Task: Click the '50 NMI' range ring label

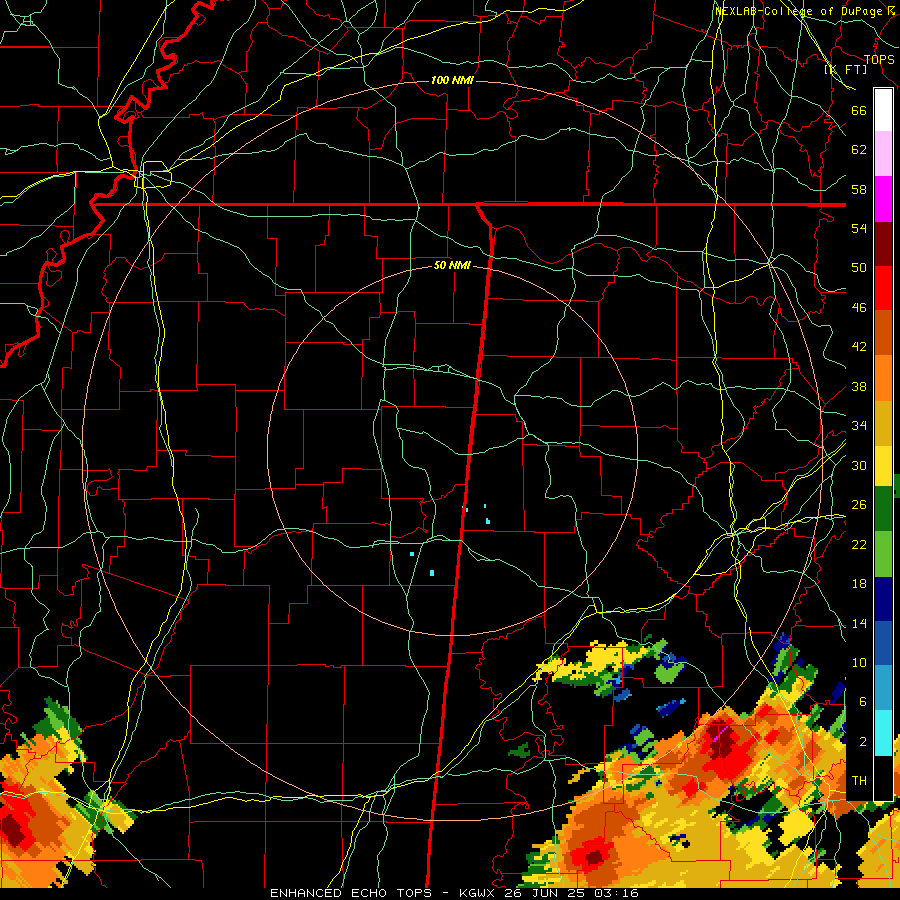Action: (x=452, y=265)
